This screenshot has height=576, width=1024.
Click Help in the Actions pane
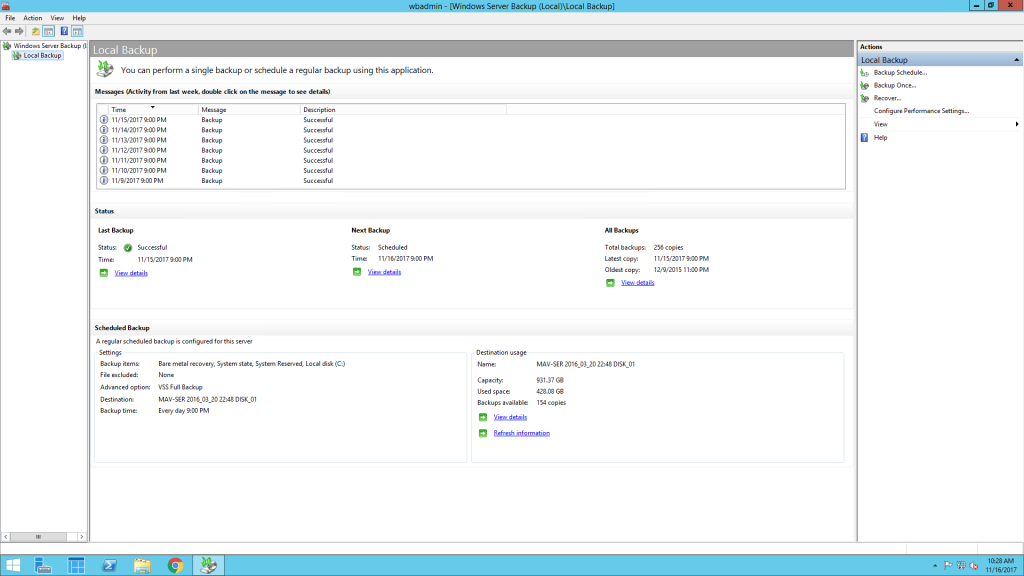point(880,138)
